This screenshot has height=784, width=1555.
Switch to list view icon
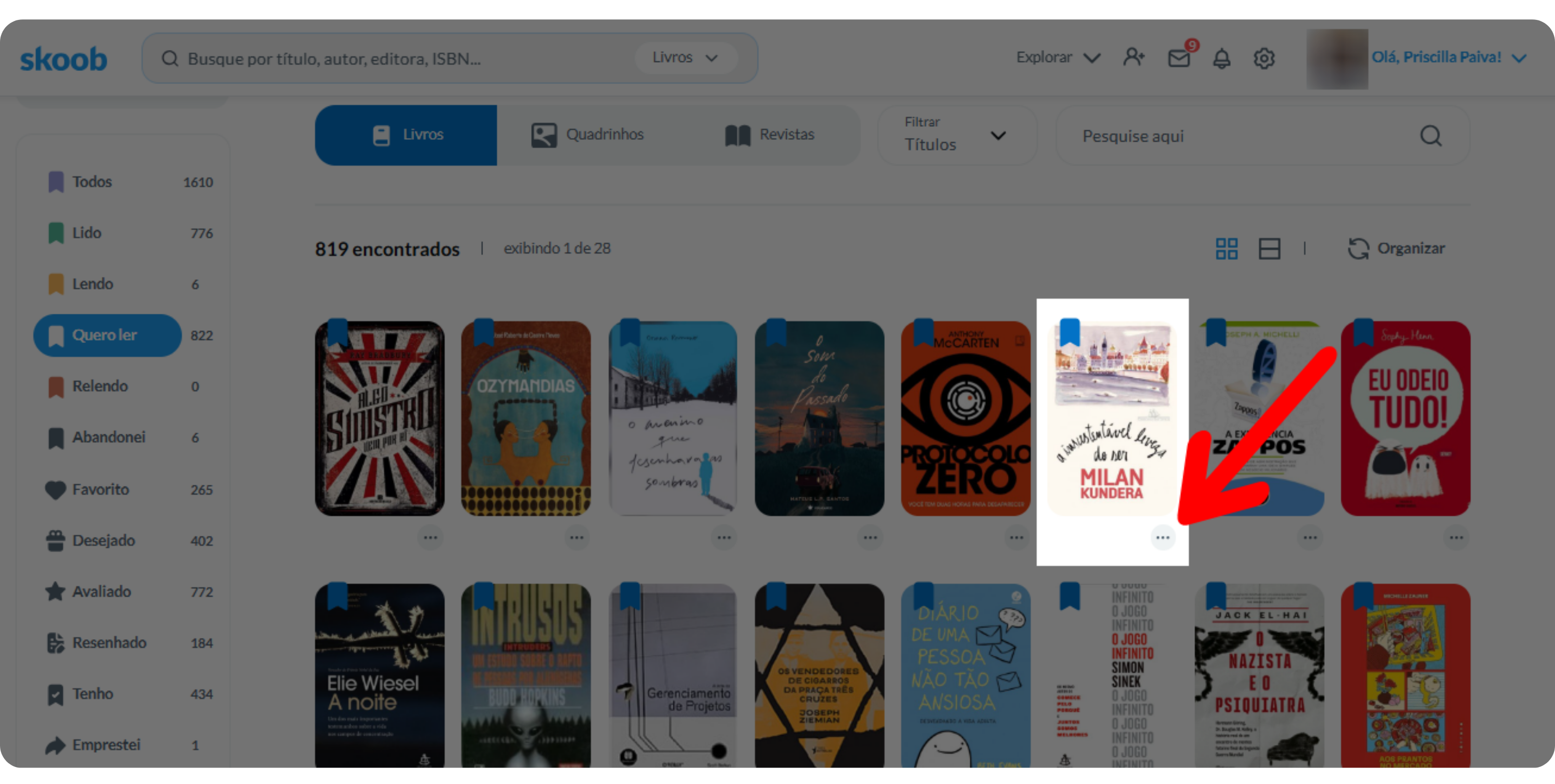[x=1269, y=249]
